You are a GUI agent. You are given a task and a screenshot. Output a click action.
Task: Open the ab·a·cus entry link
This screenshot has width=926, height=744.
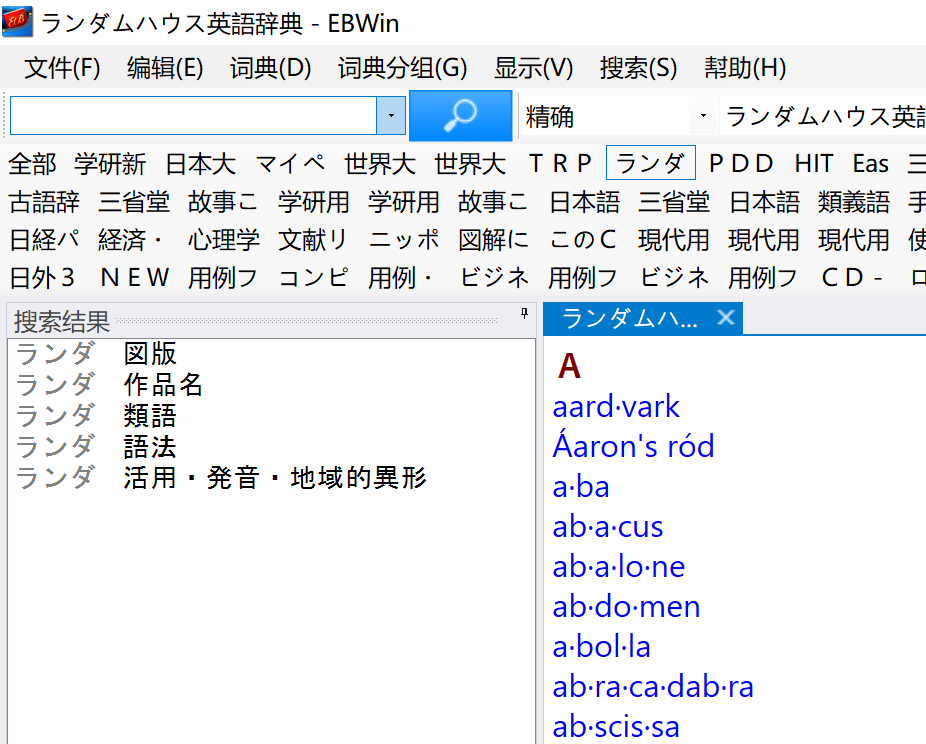click(608, 527)
